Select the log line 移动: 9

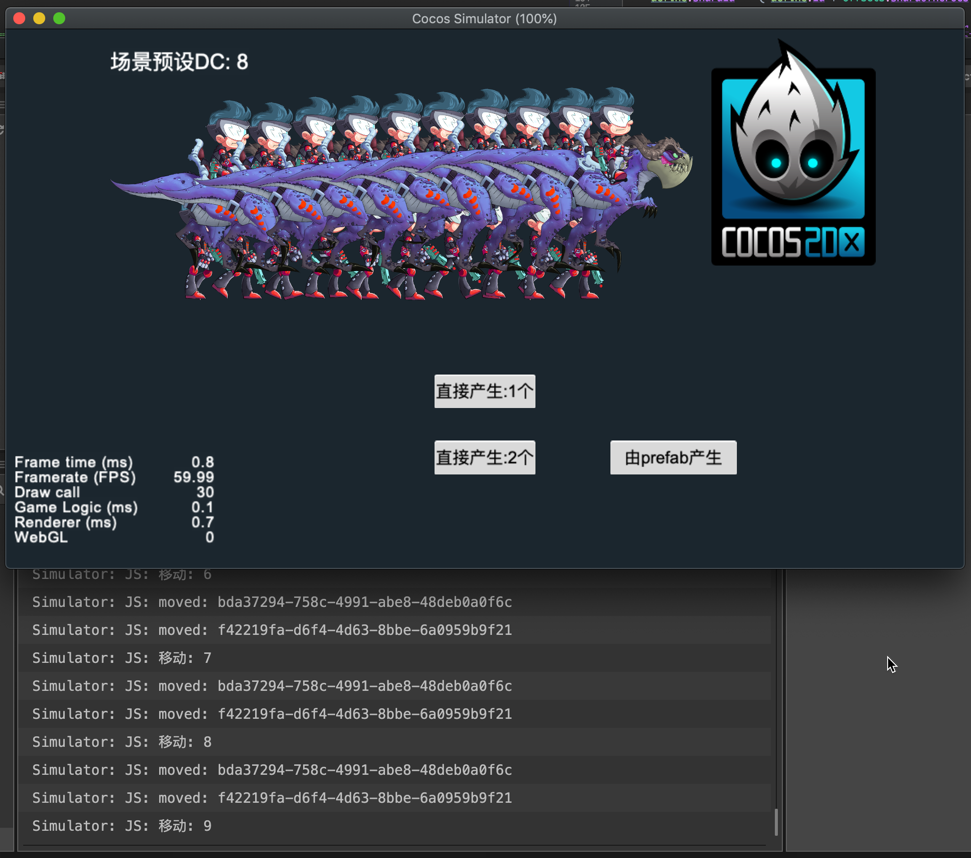(x=394, y=826)
